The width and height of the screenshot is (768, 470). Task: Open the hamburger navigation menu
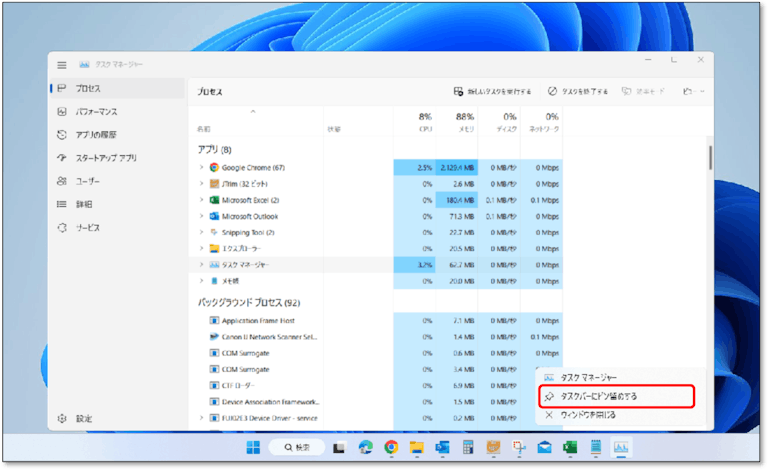(x=62, y=65)
